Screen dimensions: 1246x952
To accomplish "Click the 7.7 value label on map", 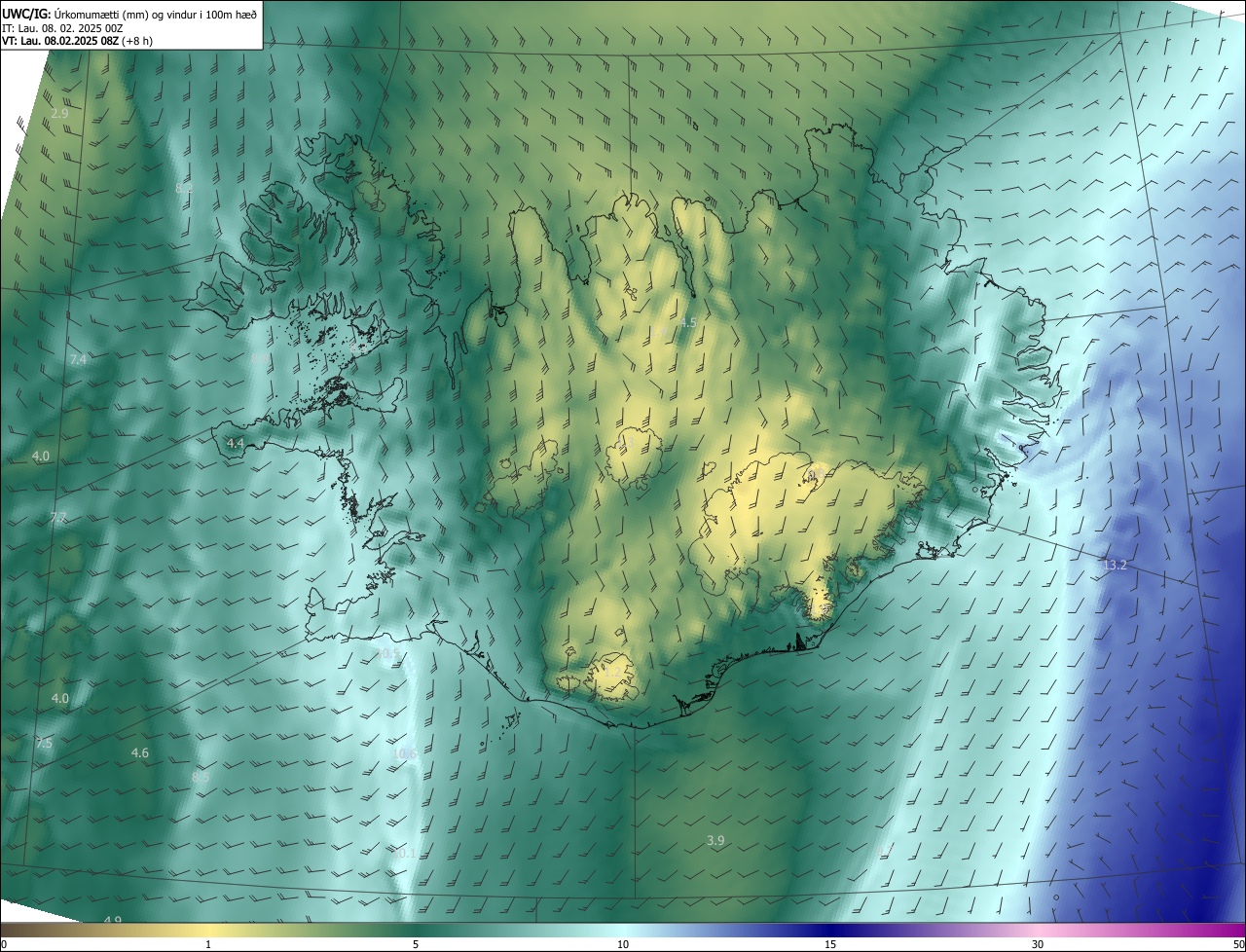I will point(58,517).
